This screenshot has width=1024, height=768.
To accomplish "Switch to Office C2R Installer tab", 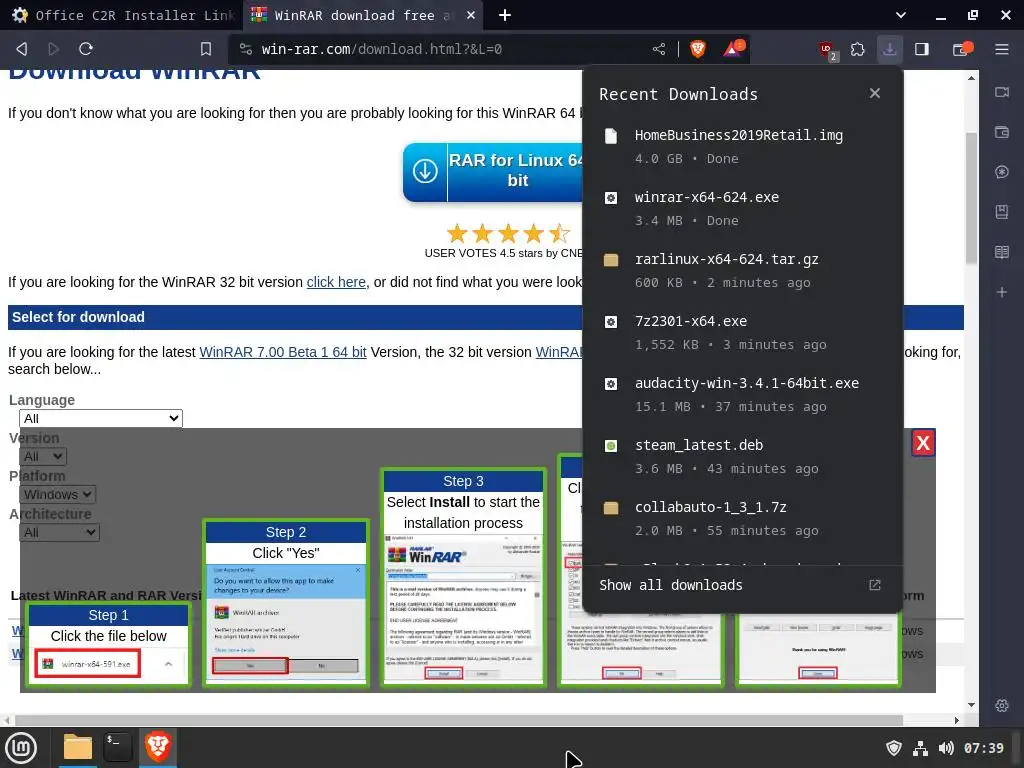I will (121, 15).
